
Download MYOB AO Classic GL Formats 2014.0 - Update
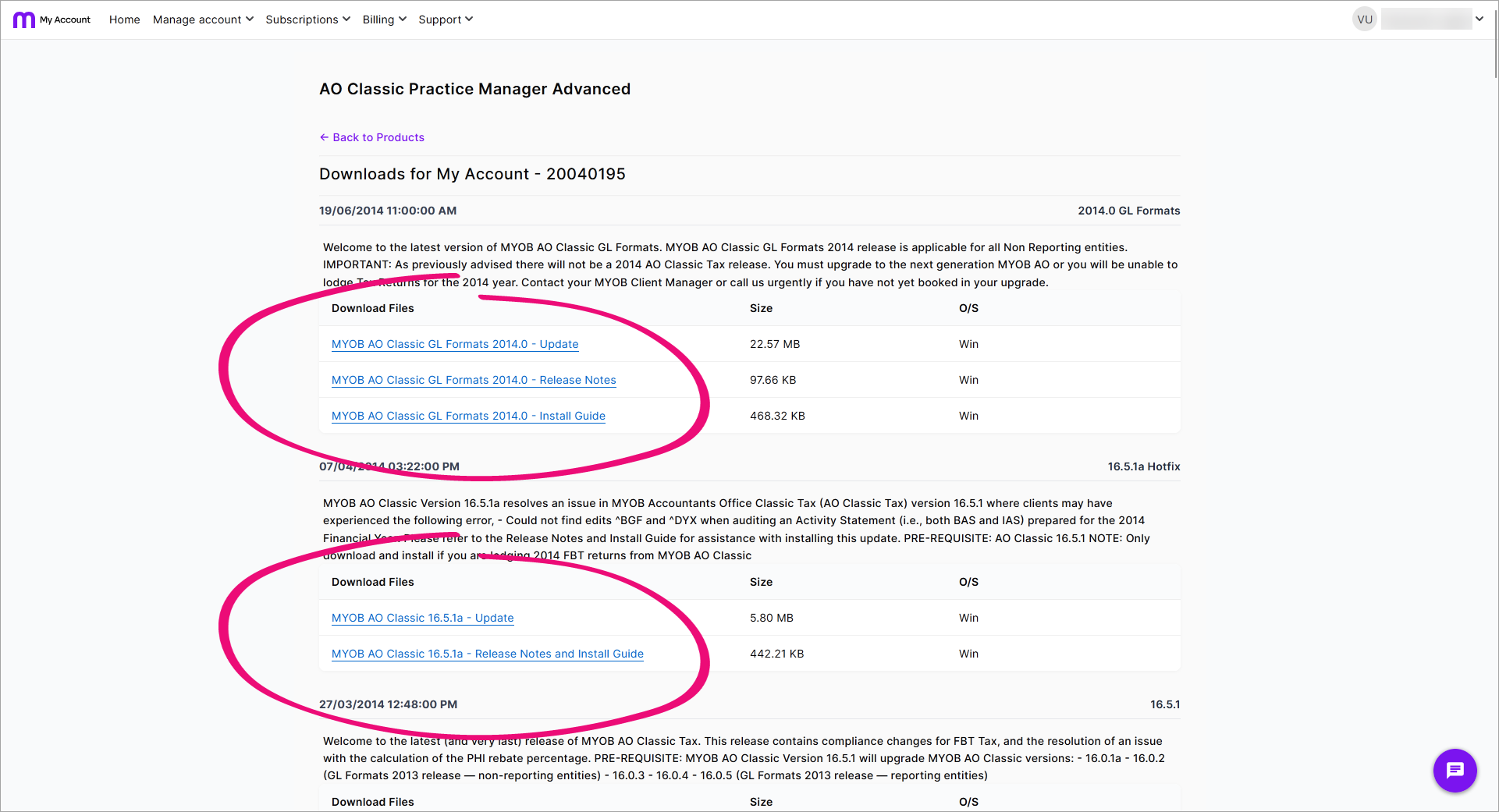coord(455,344)
